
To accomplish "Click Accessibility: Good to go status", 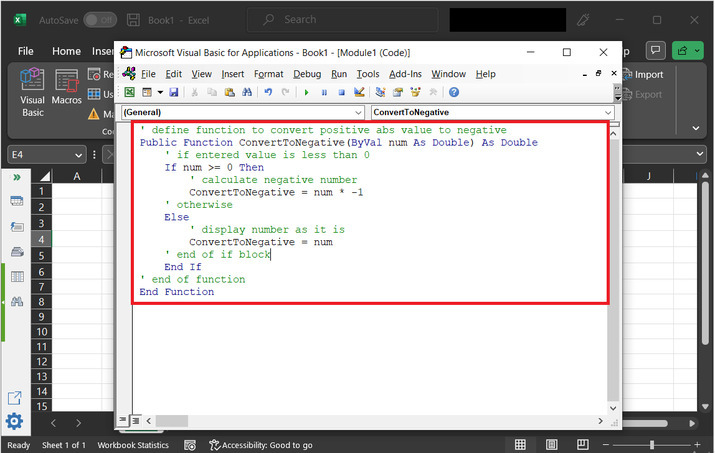I will [x=261, y=445].
